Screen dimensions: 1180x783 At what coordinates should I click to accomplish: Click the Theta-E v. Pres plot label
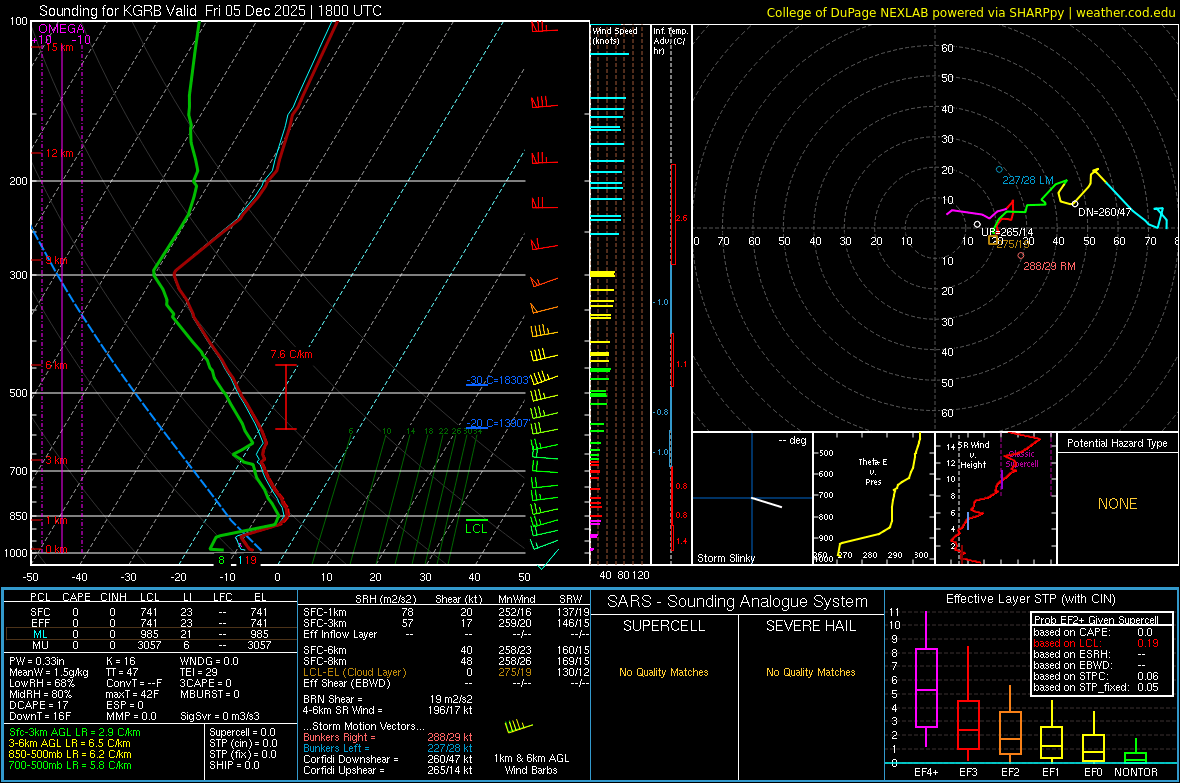(x=872, y=471)
